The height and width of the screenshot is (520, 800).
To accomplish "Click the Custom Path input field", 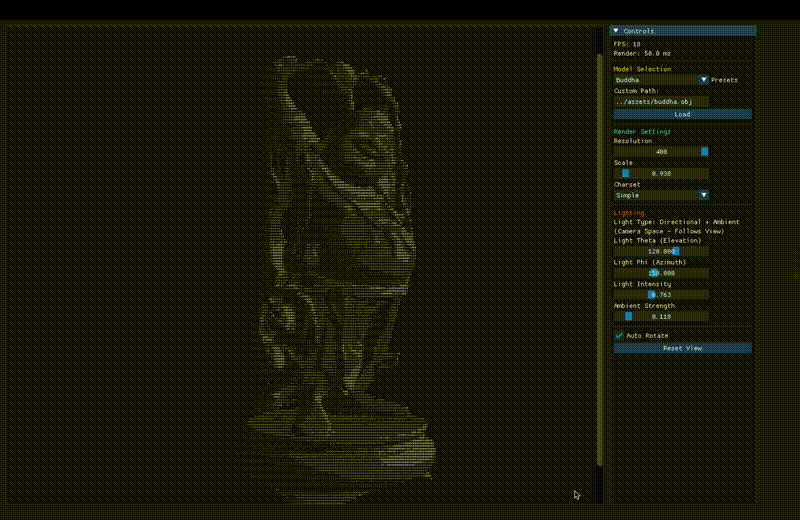I will coord(661,102).
